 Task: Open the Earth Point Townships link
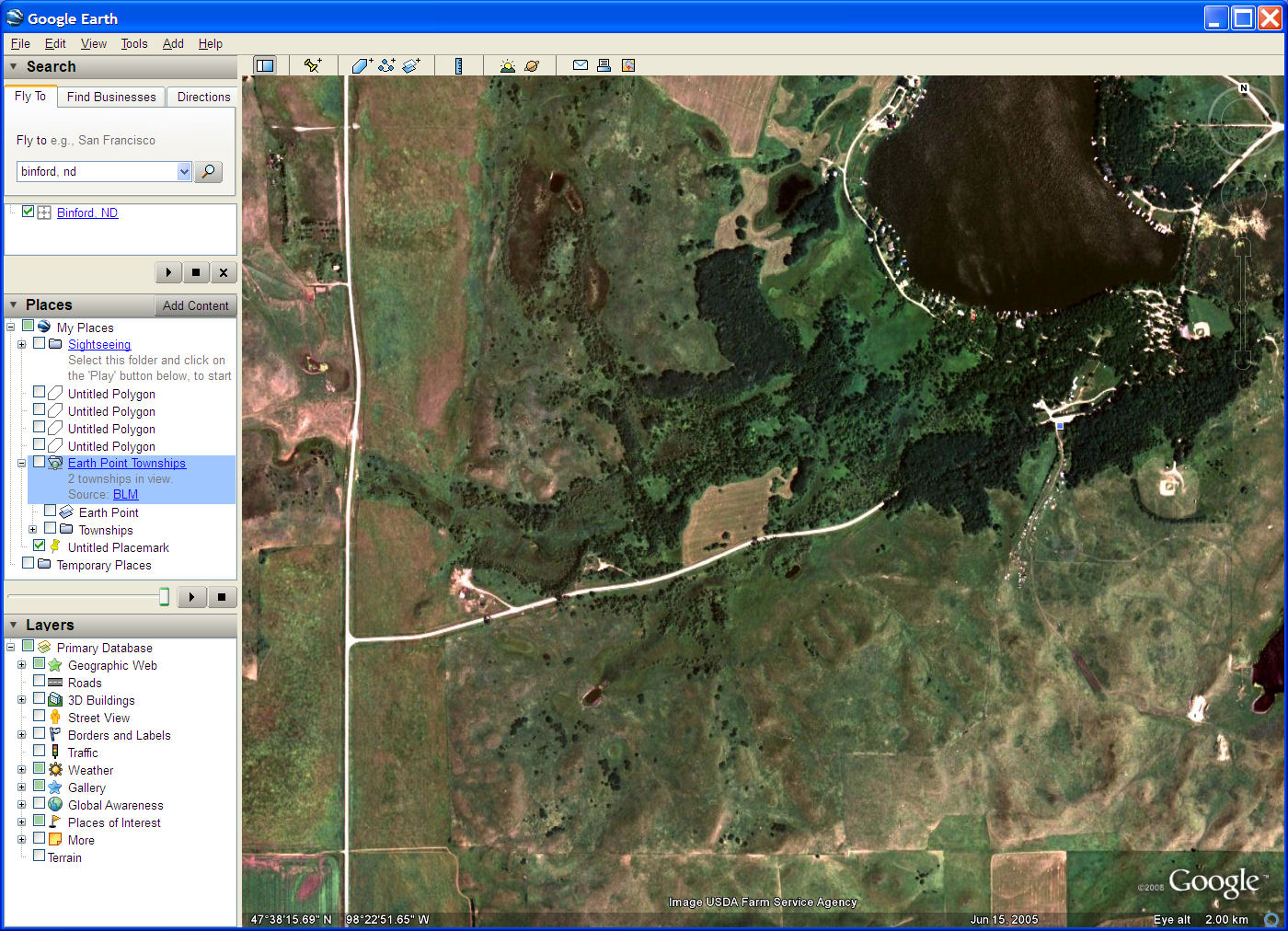tap(127, 463)
